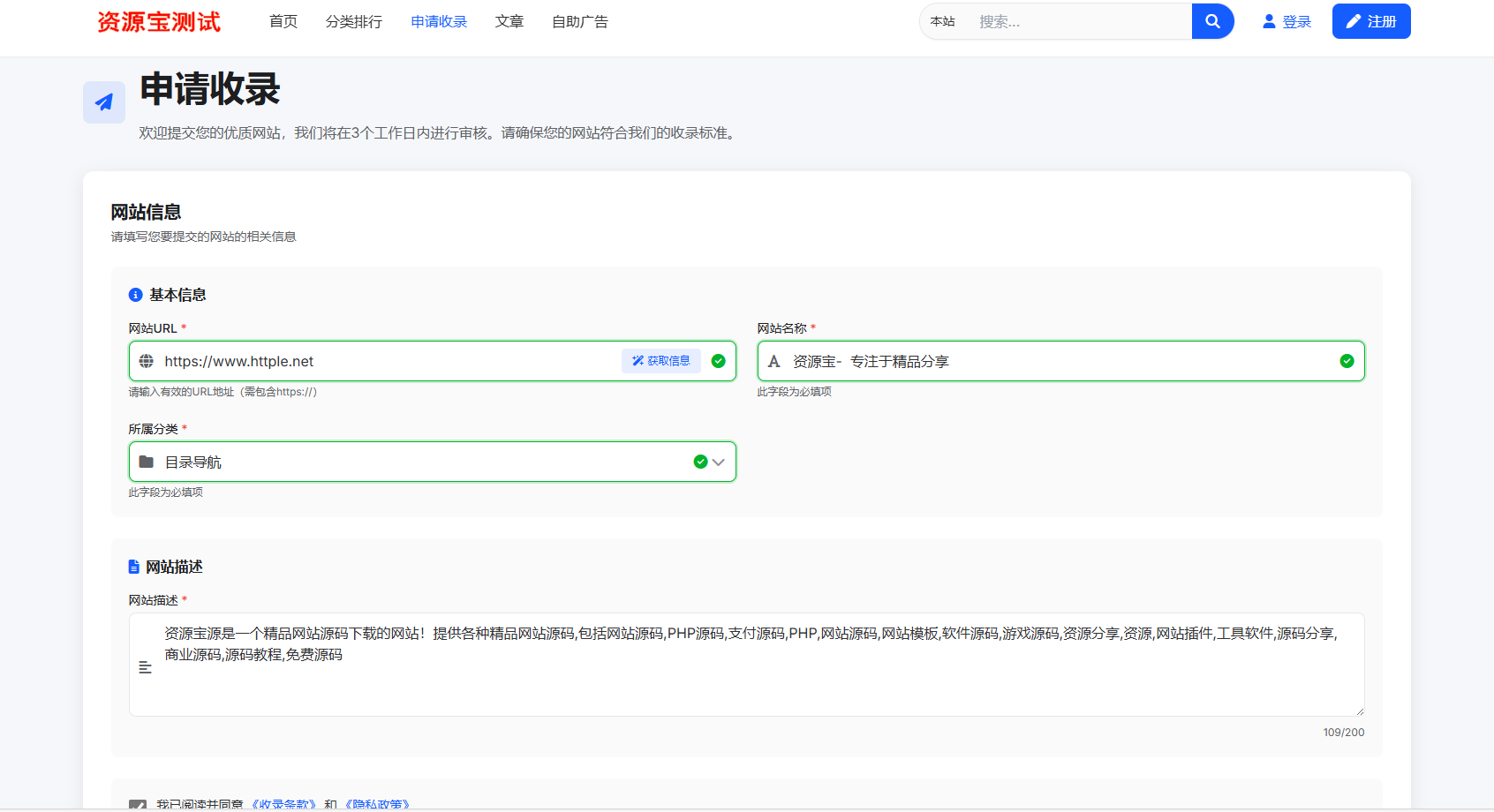Click the 网站信息 card heading
1494x812 pixels.
click(147, 212)
